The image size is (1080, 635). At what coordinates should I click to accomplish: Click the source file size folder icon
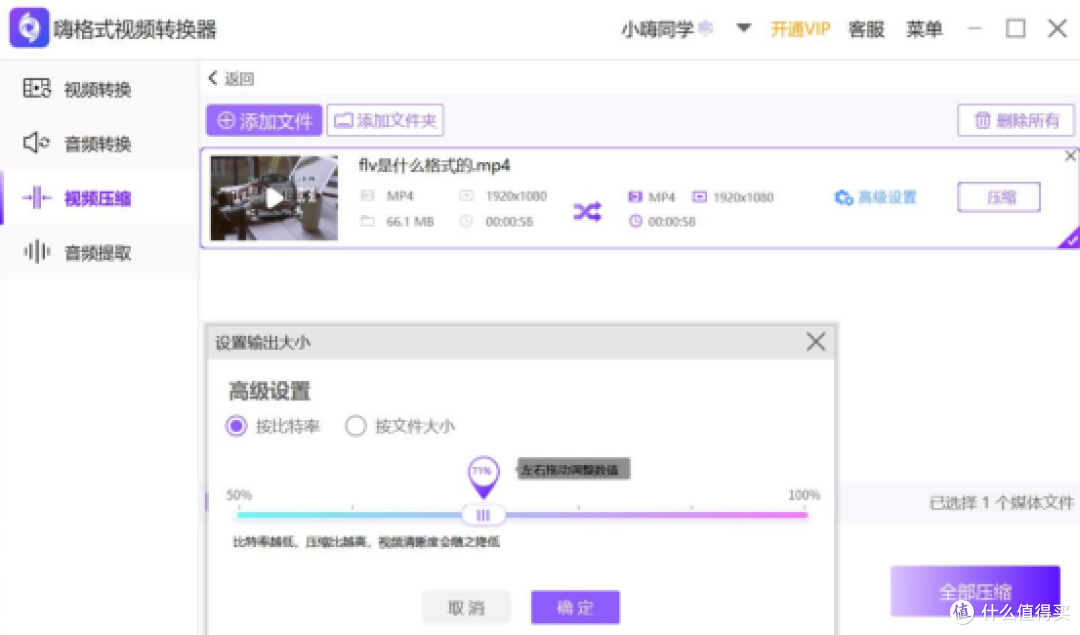[x=368, y=221]
